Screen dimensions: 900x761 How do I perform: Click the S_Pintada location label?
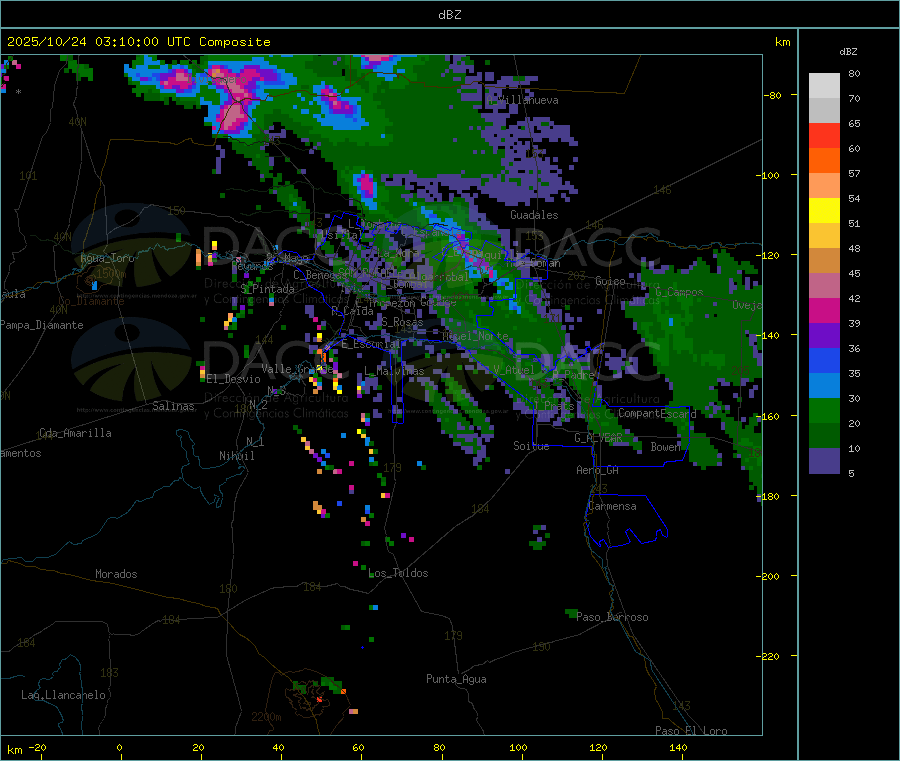point(267,289)
